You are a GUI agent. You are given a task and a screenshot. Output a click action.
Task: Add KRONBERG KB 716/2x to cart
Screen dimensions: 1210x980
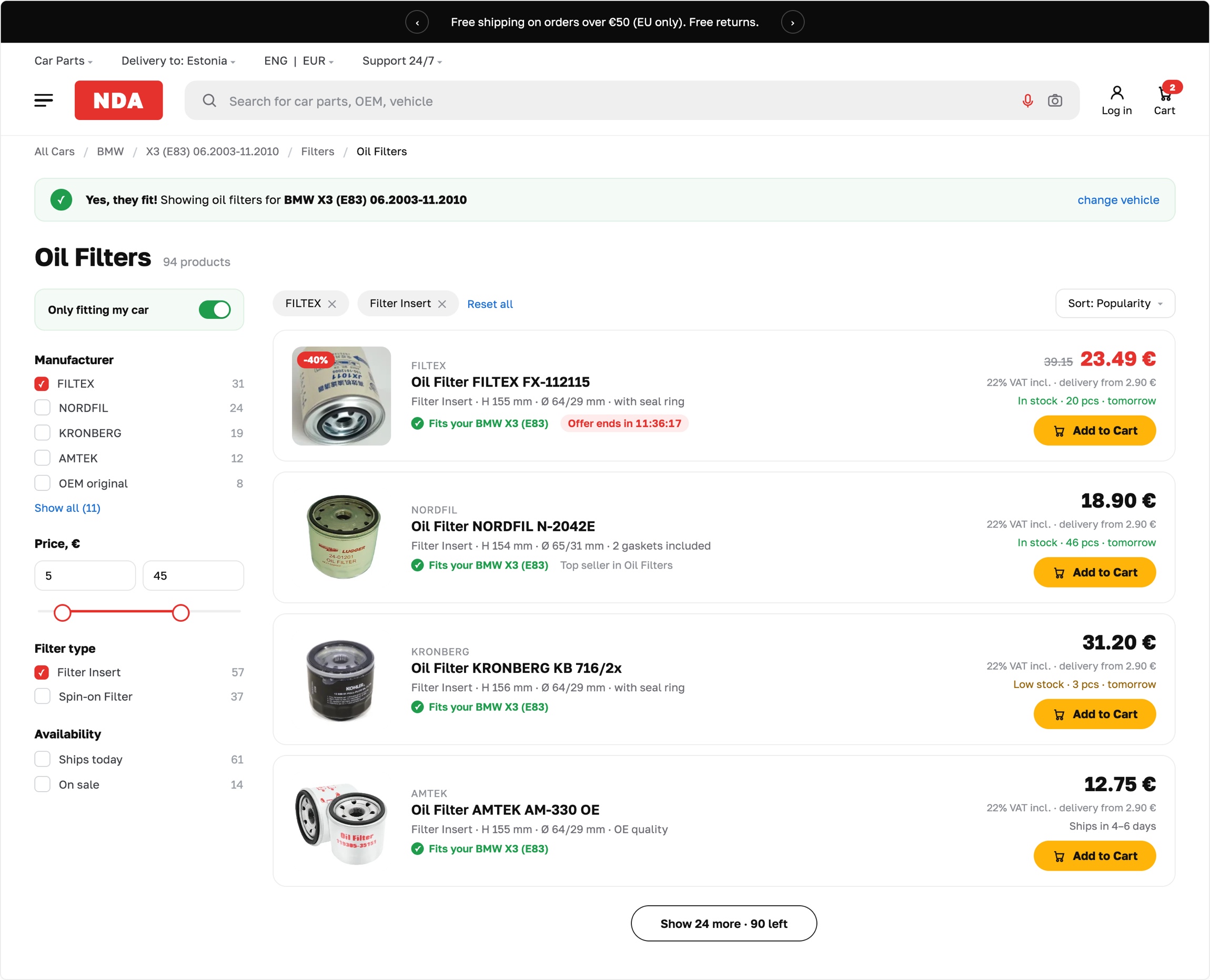(x=1094, y=714)
